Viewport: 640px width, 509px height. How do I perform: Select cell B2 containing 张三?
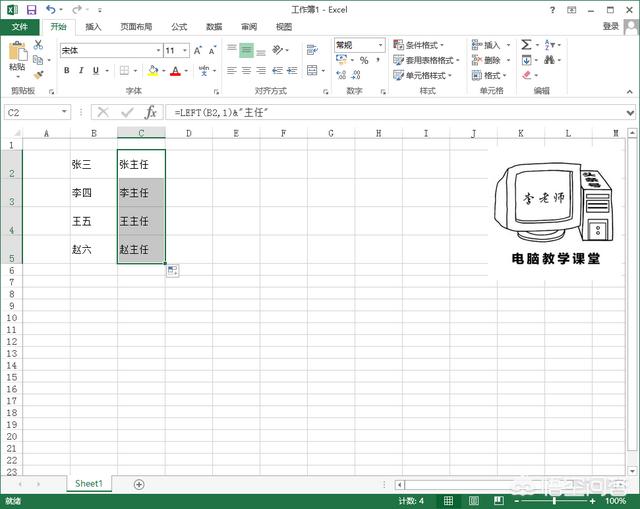pos(93,164)
